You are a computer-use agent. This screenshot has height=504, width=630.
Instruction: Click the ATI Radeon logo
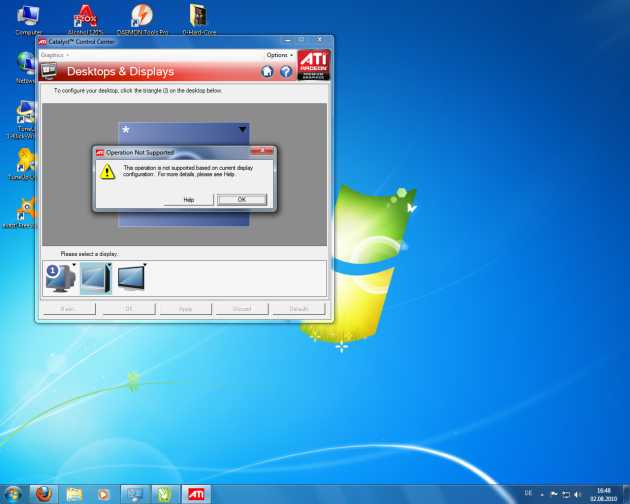click(313, 65)
